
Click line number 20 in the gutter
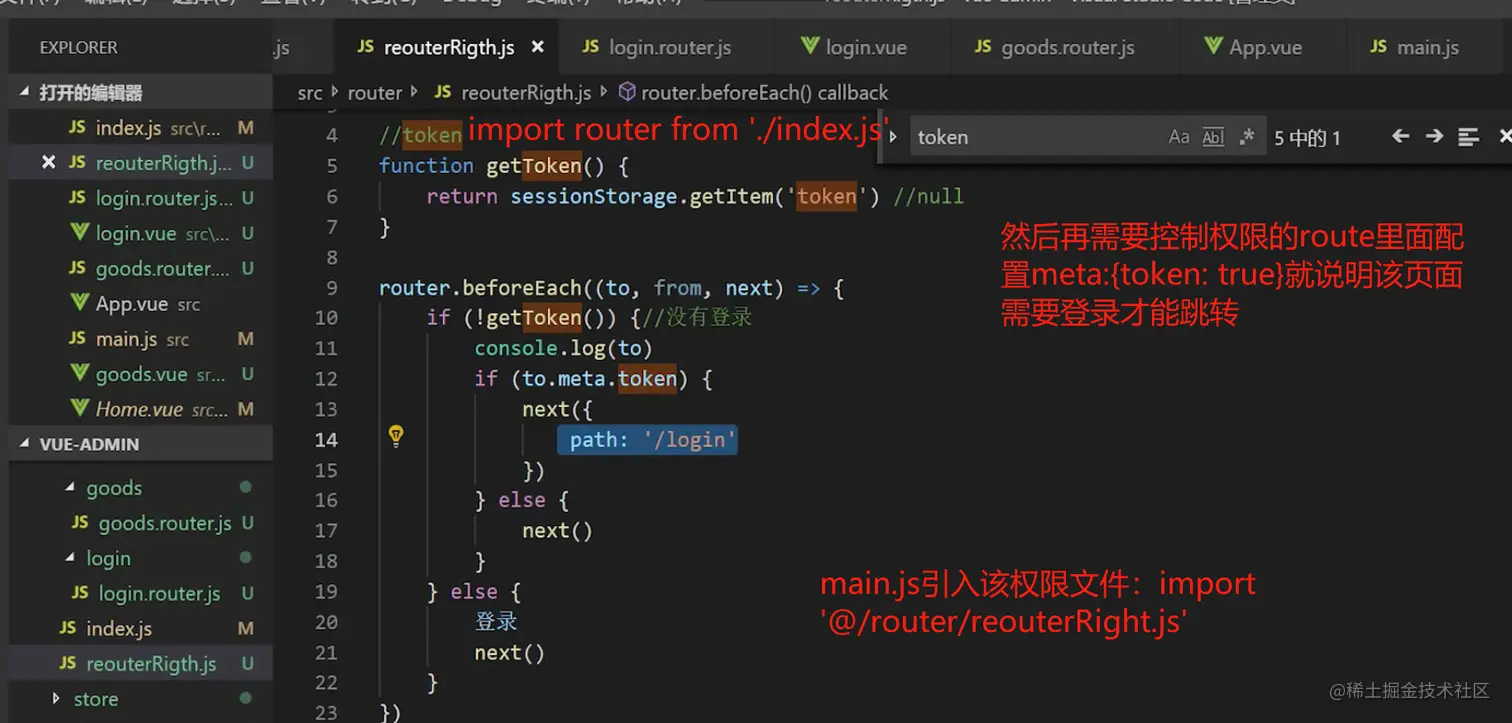click(326, 622)
